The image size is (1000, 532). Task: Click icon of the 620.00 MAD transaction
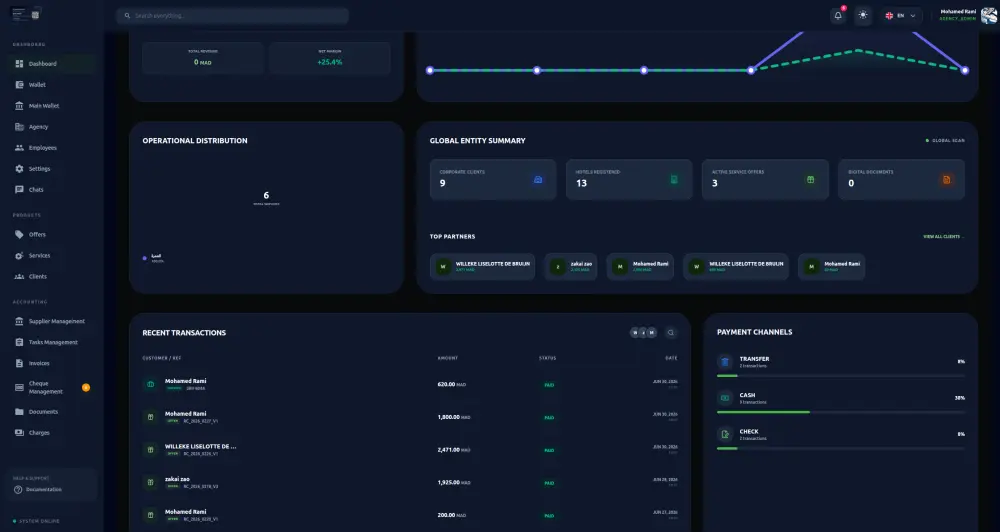[x=151, y=384]
